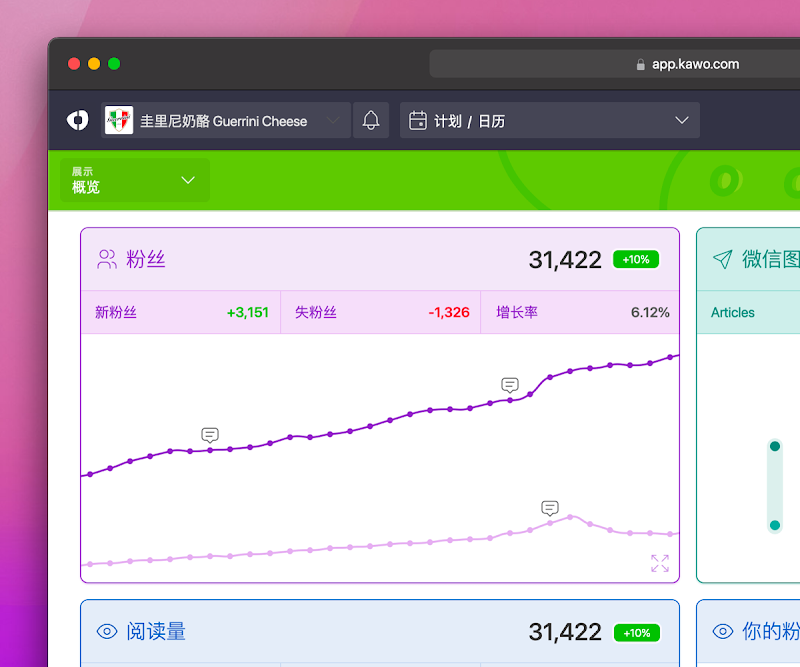The width and height of the screenshot is (800, 667).
Task: Click the Guerrini Cheese brand logo thumbnail
Action: (x=119, y=120)
